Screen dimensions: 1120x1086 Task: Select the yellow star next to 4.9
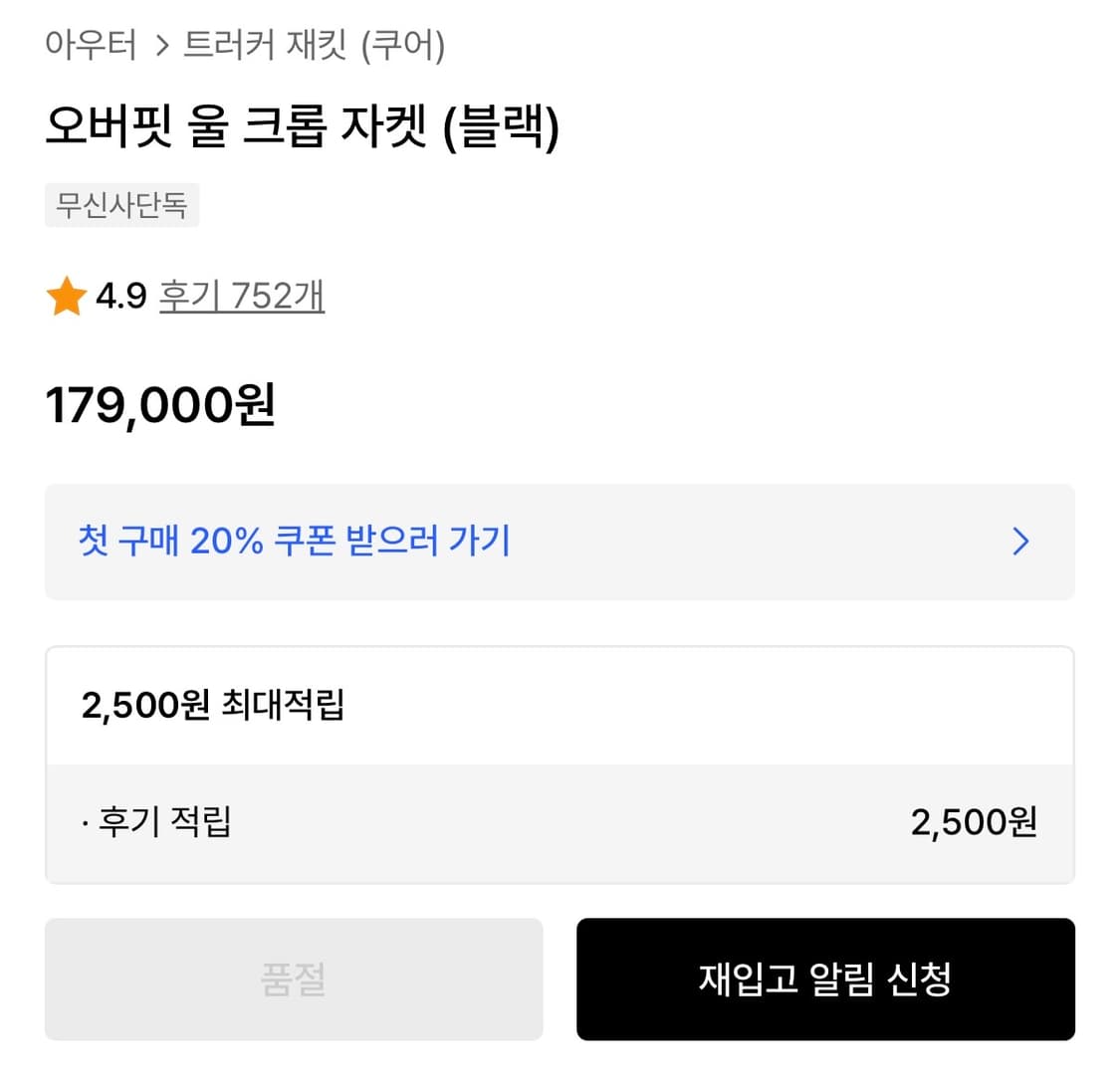(x=67, y=296)
